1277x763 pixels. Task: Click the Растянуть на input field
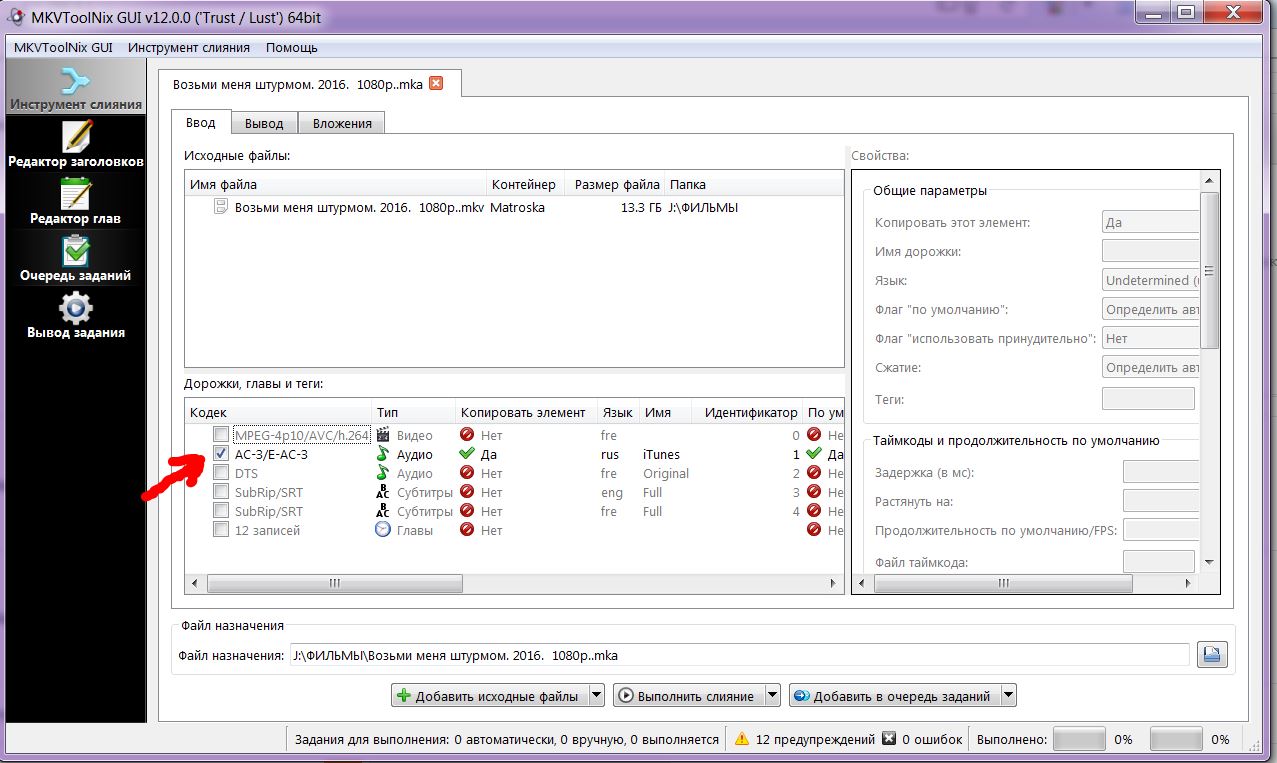click(x=1160, y=501)
